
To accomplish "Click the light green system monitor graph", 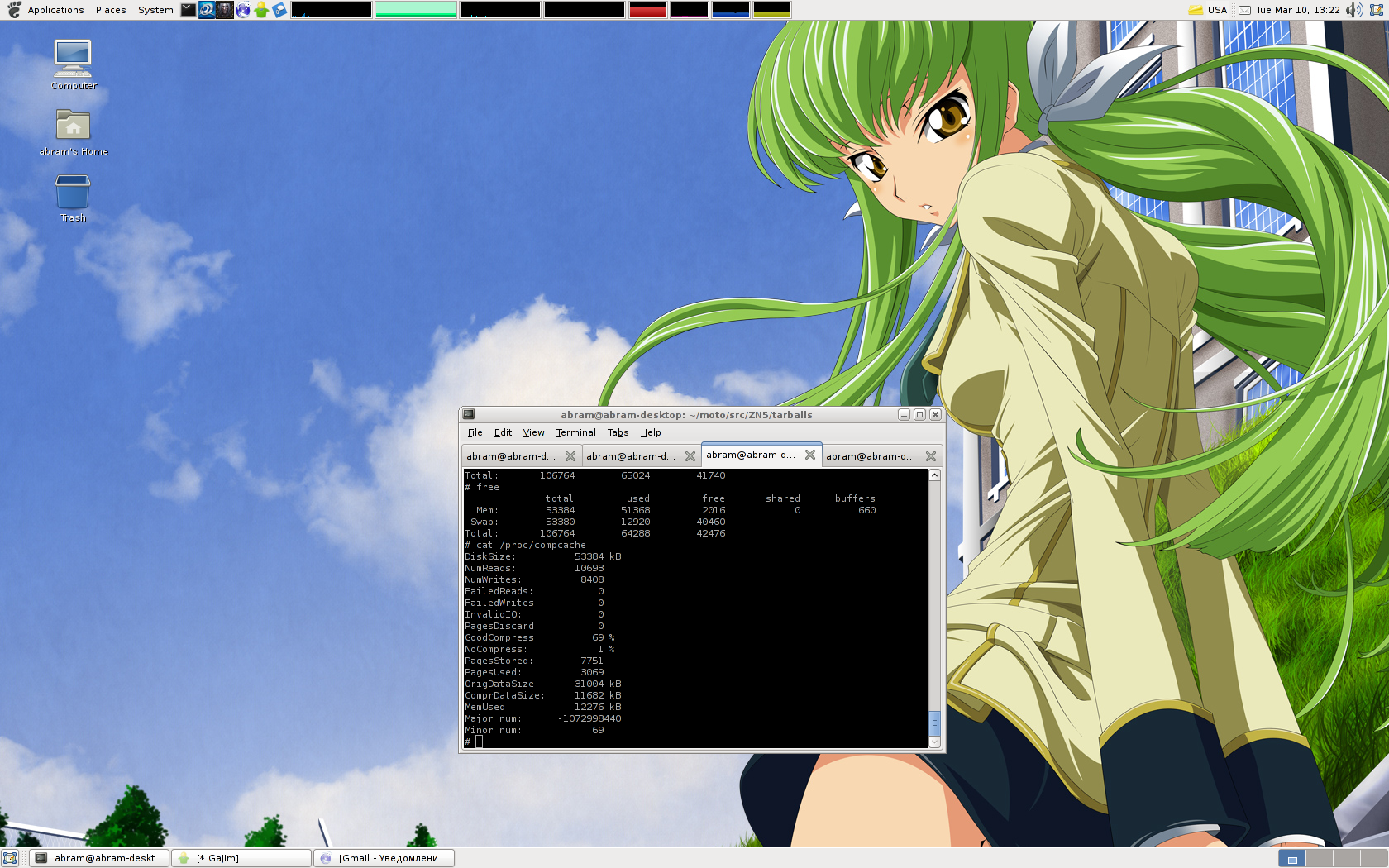I will [x=416, y=10].
